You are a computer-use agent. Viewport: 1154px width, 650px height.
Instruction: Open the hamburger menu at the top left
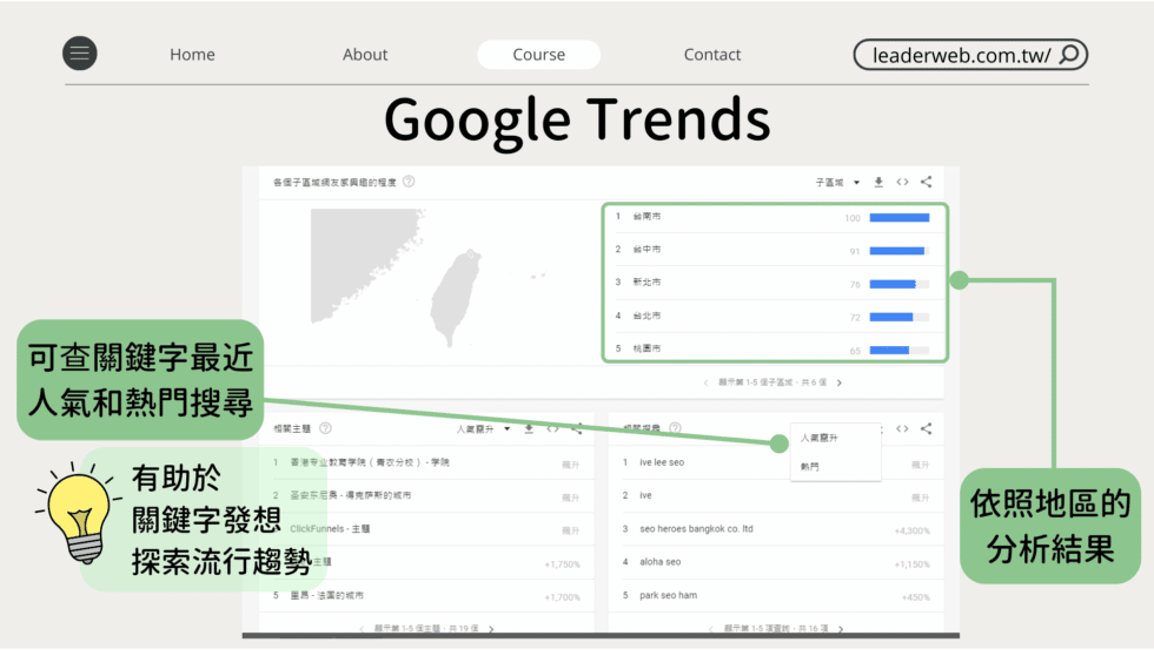coord(80,53)
